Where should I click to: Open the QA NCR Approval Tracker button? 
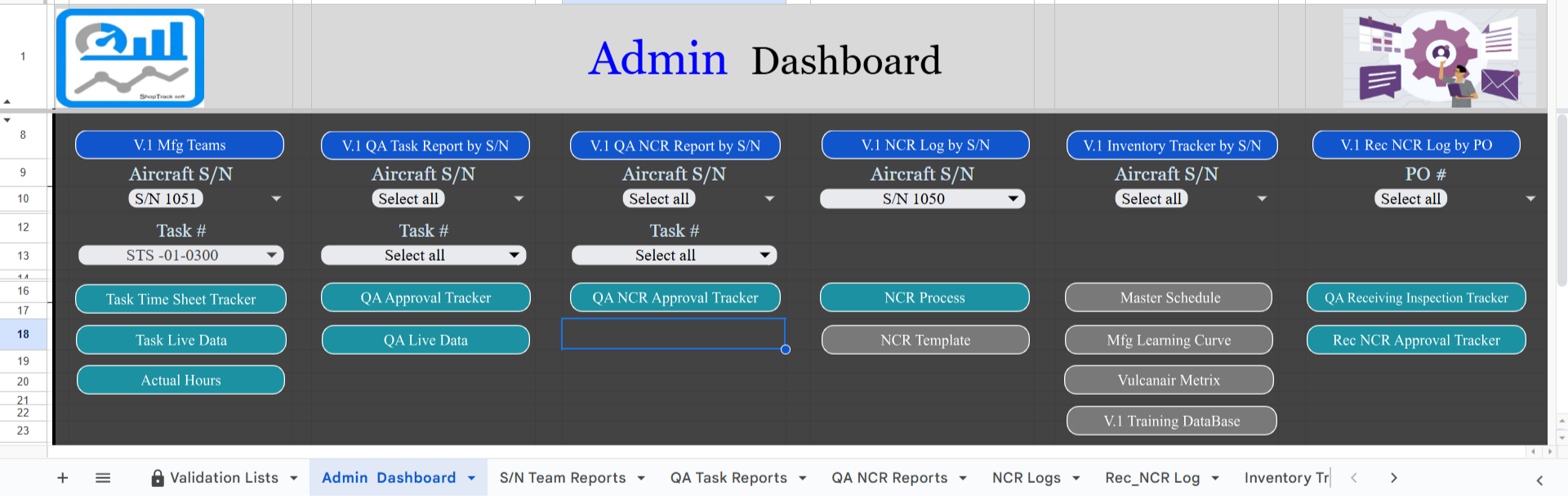point(675,298)
